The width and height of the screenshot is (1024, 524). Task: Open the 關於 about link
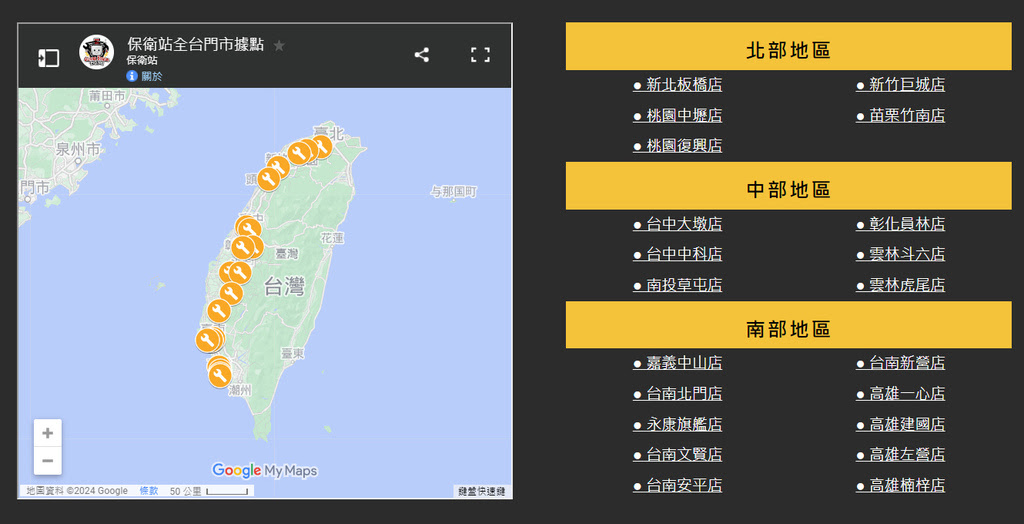(x=152, y=76)
